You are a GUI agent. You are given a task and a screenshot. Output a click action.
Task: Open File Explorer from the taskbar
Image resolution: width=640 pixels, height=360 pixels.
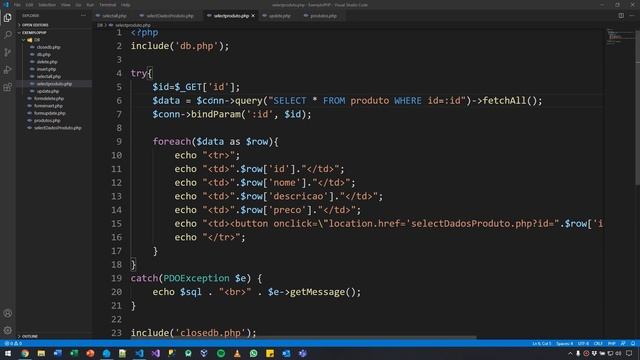coord(41,353)
